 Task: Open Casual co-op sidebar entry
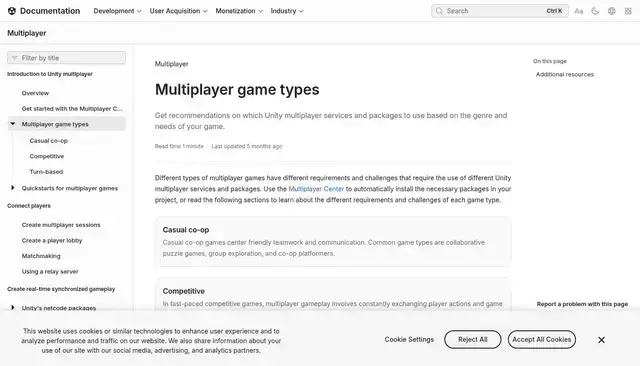tap(49, 141)
